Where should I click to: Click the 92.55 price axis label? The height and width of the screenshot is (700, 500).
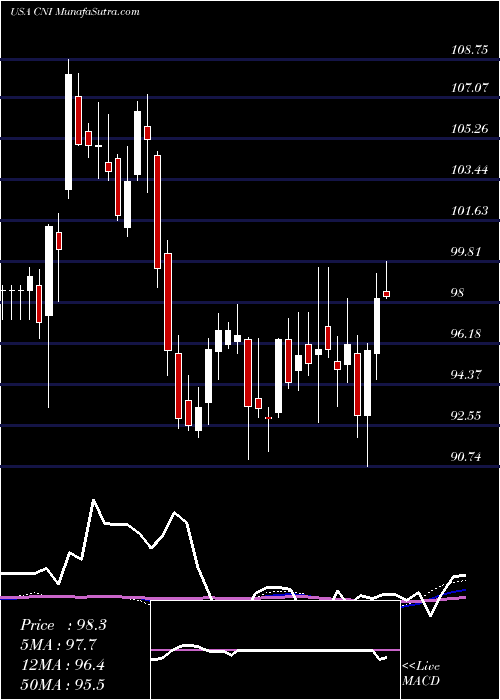click(467, 416)
